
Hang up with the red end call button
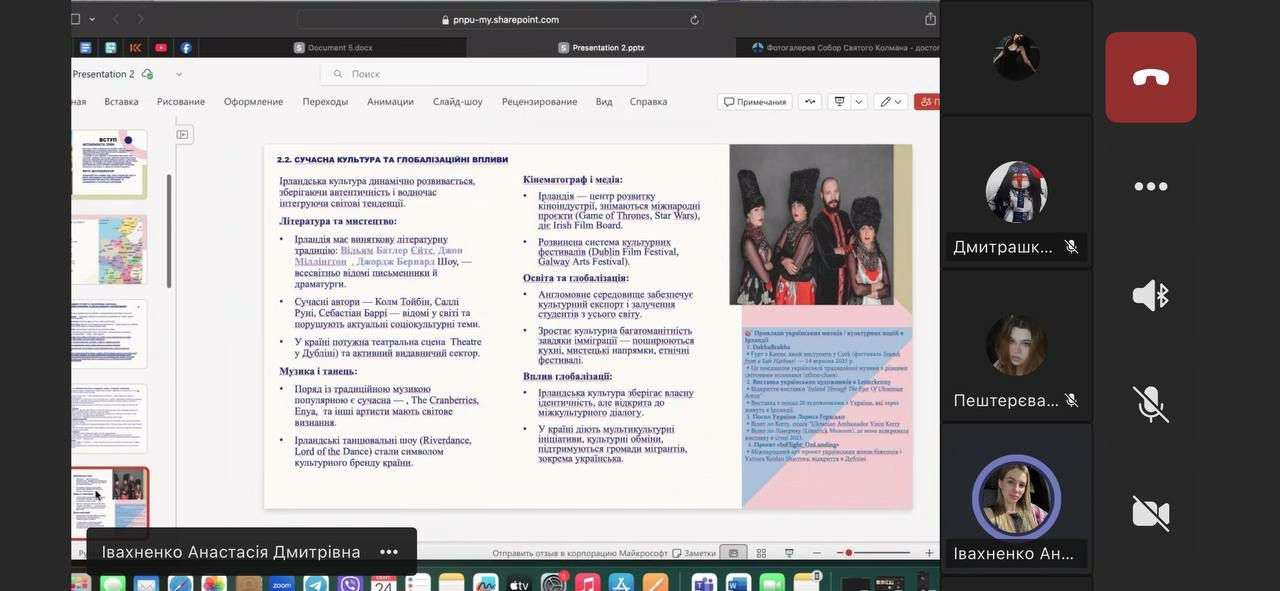(x=1150, y=78)
